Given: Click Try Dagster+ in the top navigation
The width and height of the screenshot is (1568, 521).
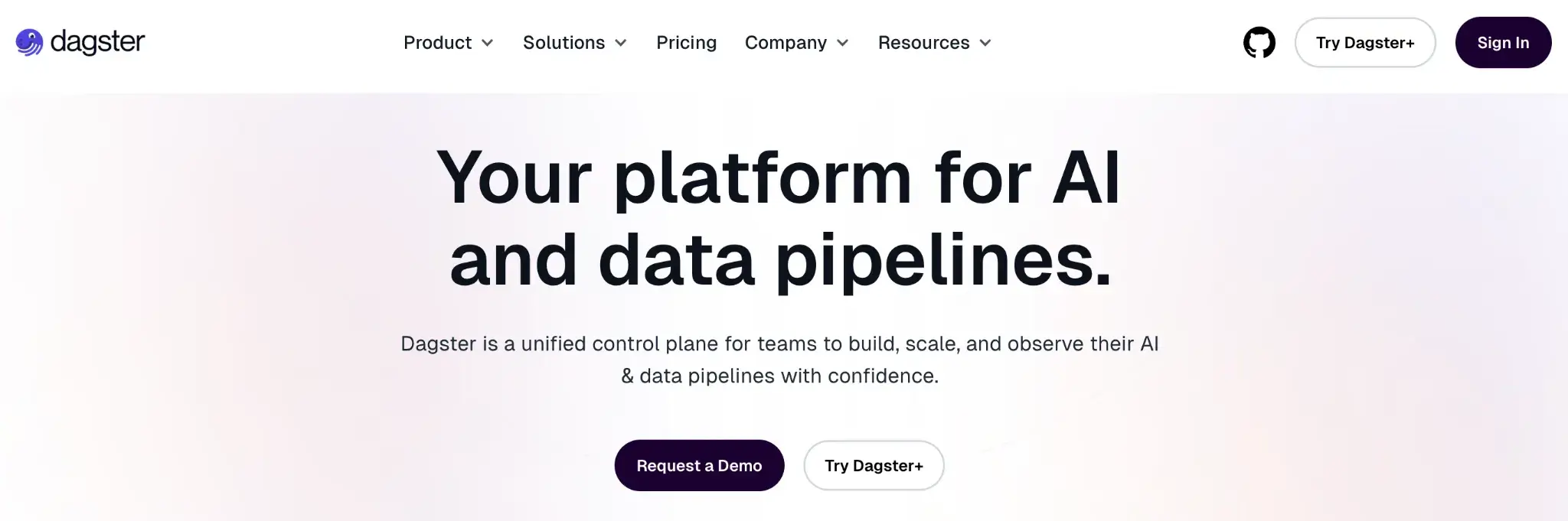Looking at the screenshot, I should click(x=1364, y=43).
